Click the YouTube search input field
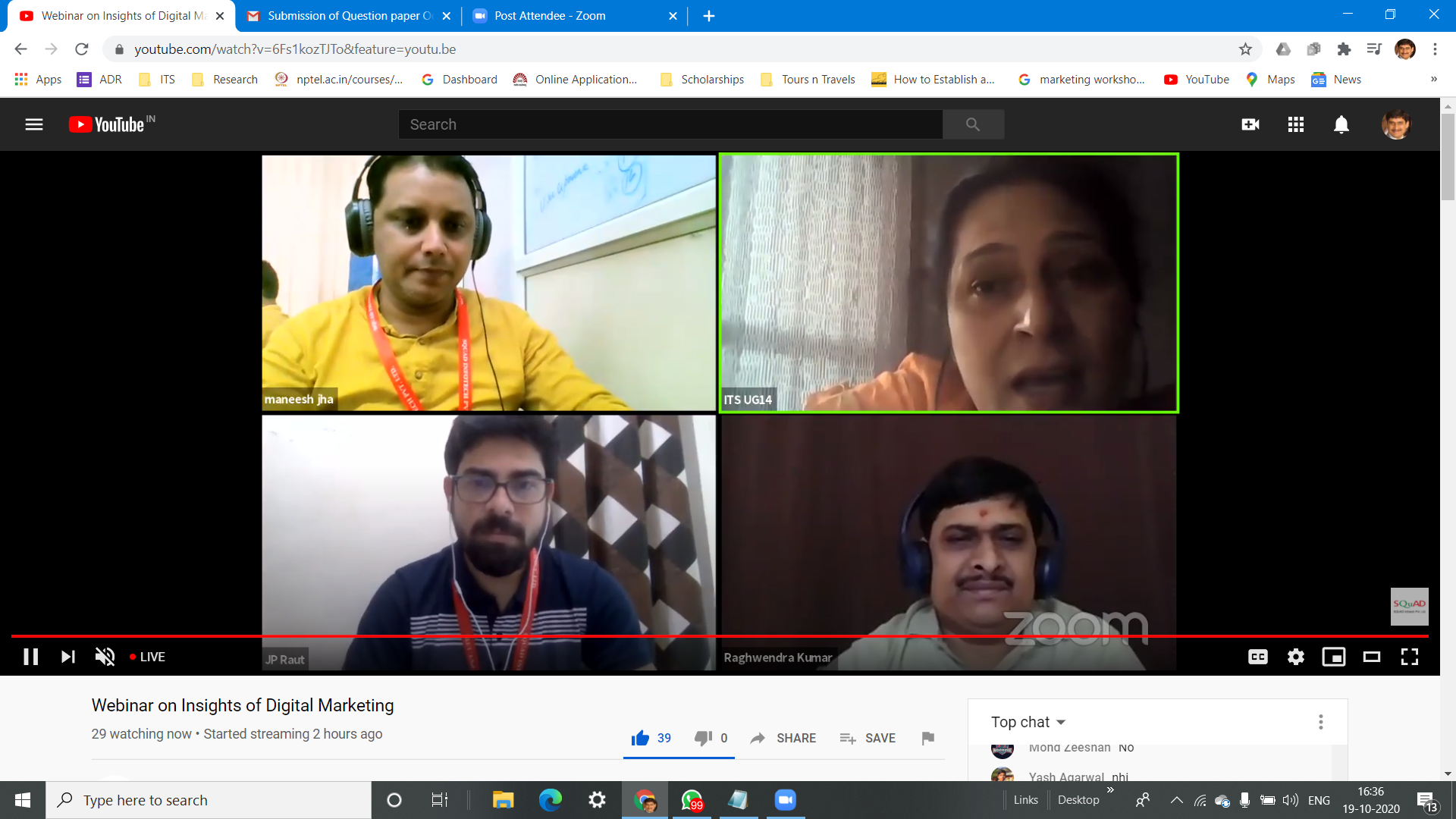The width and height of the screenshot is (1456, 819). pyautogui.click(x=670, y=124)
